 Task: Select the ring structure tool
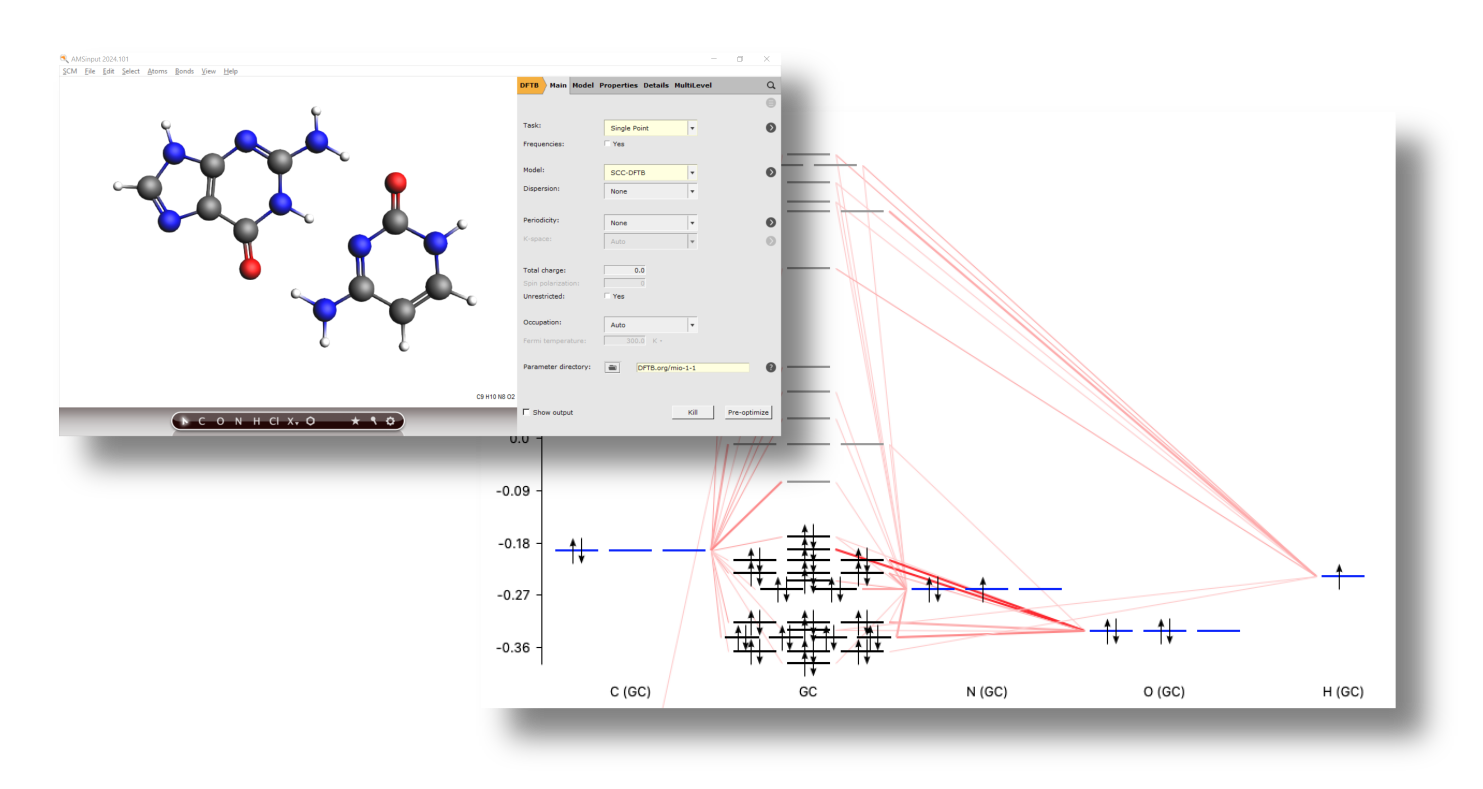(x=310, y=421)
